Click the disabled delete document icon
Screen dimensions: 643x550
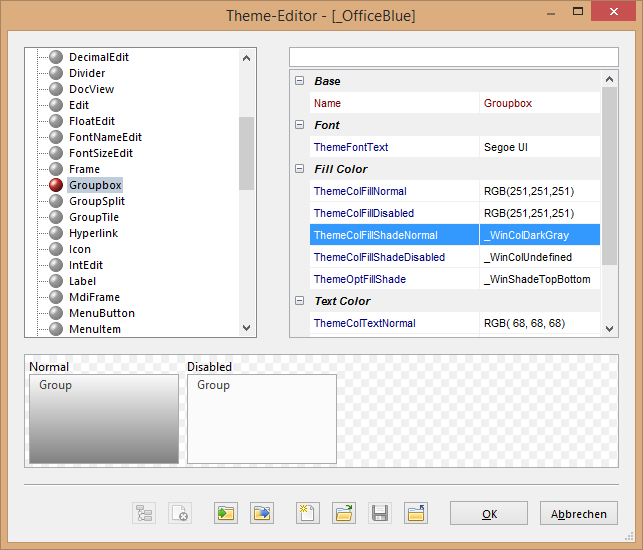[180, 513]
